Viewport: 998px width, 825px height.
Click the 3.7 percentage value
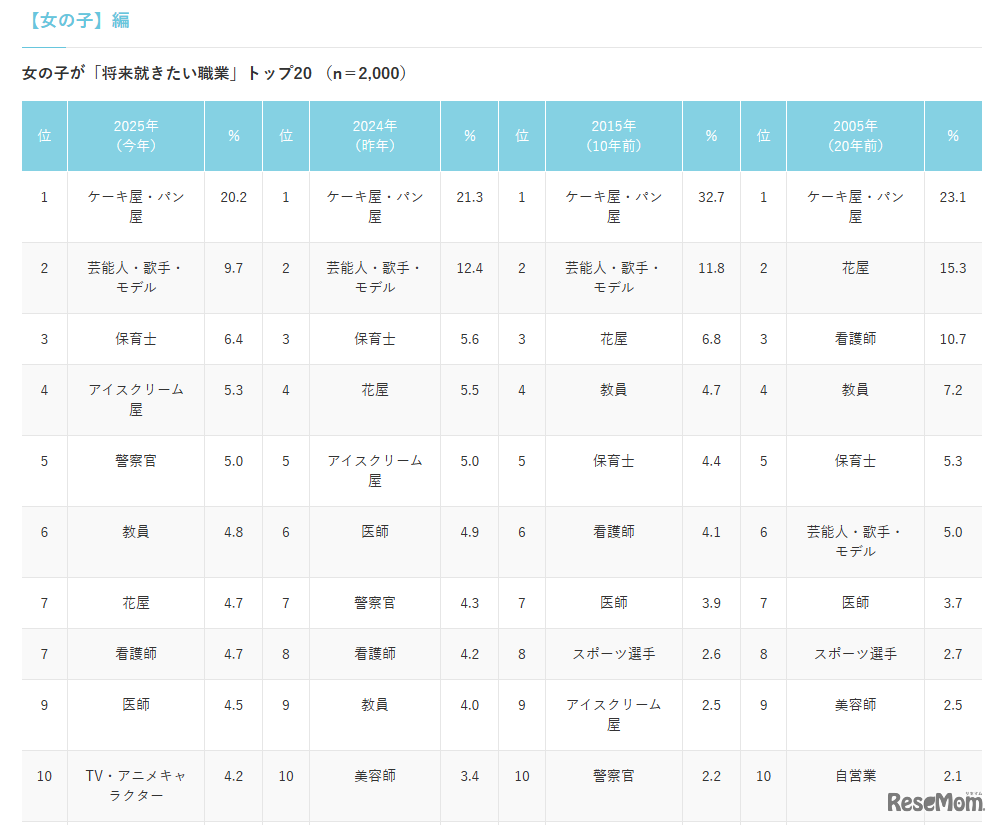(953, 603)
